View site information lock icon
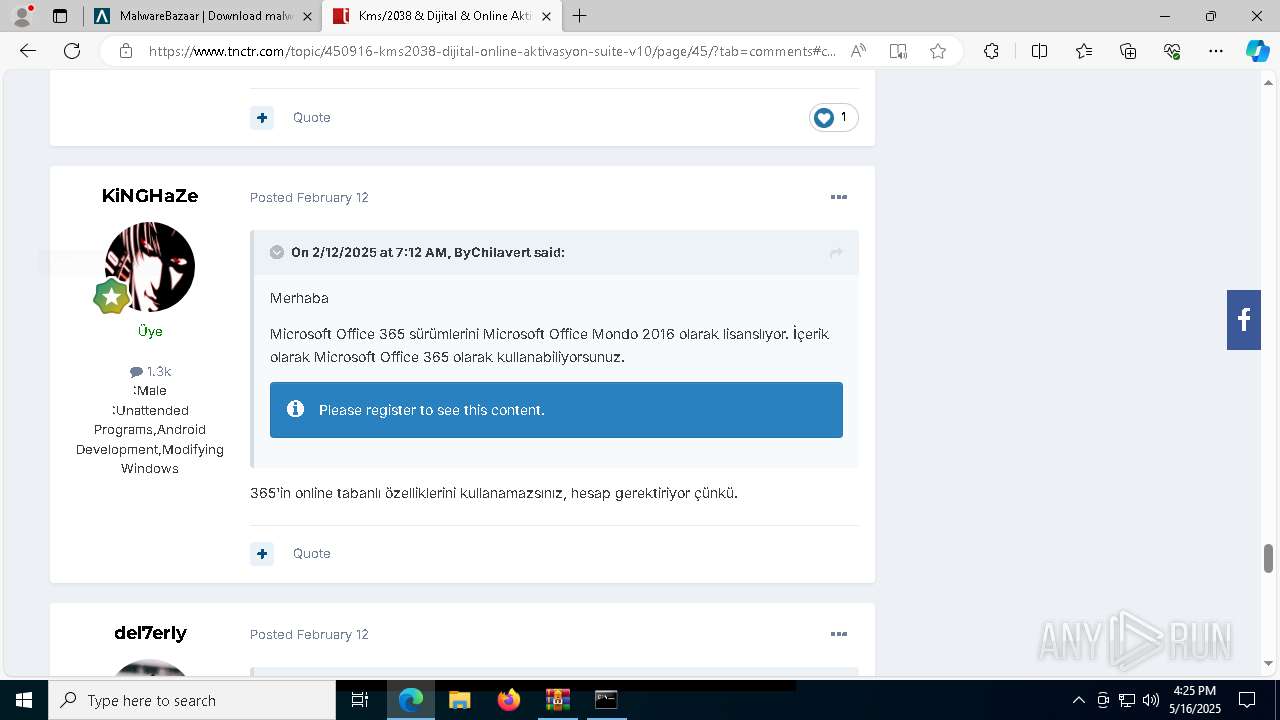1280x720 pixels. 126,51
